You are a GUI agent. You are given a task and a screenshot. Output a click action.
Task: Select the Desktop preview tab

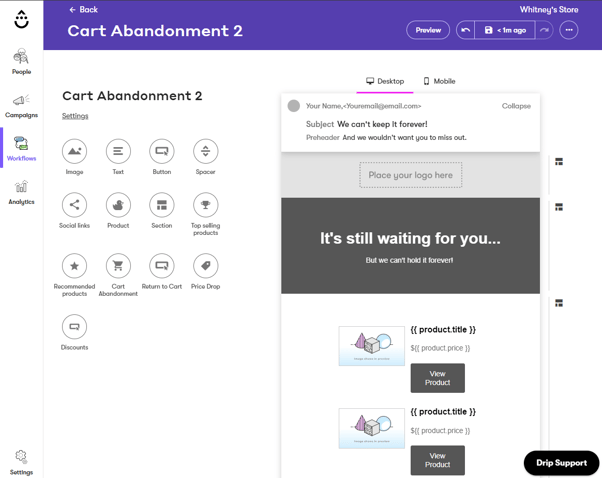(385, 81)
